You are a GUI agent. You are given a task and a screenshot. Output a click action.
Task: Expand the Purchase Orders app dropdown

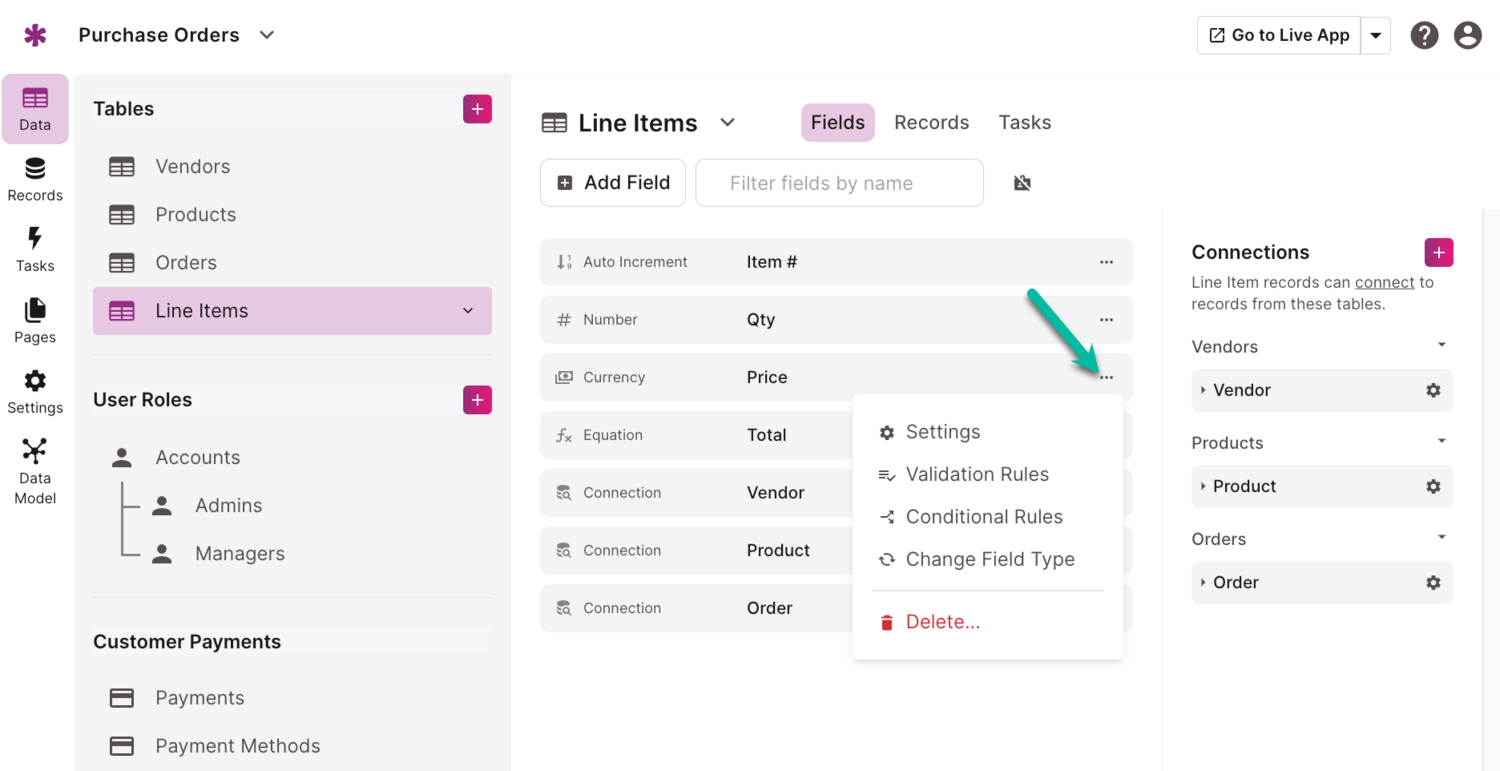point(266,34)
